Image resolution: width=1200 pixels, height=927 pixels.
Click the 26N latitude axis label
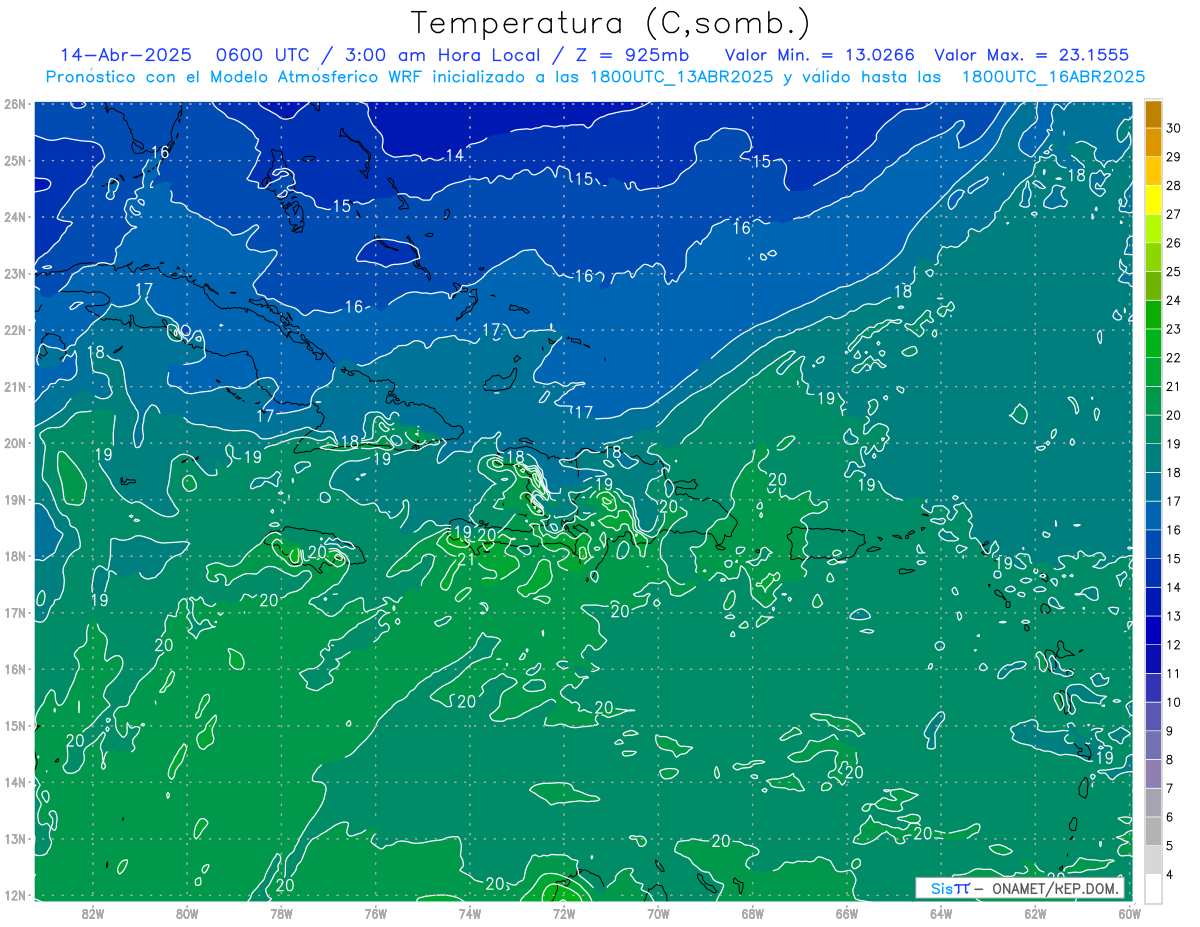tap(14, 104)
